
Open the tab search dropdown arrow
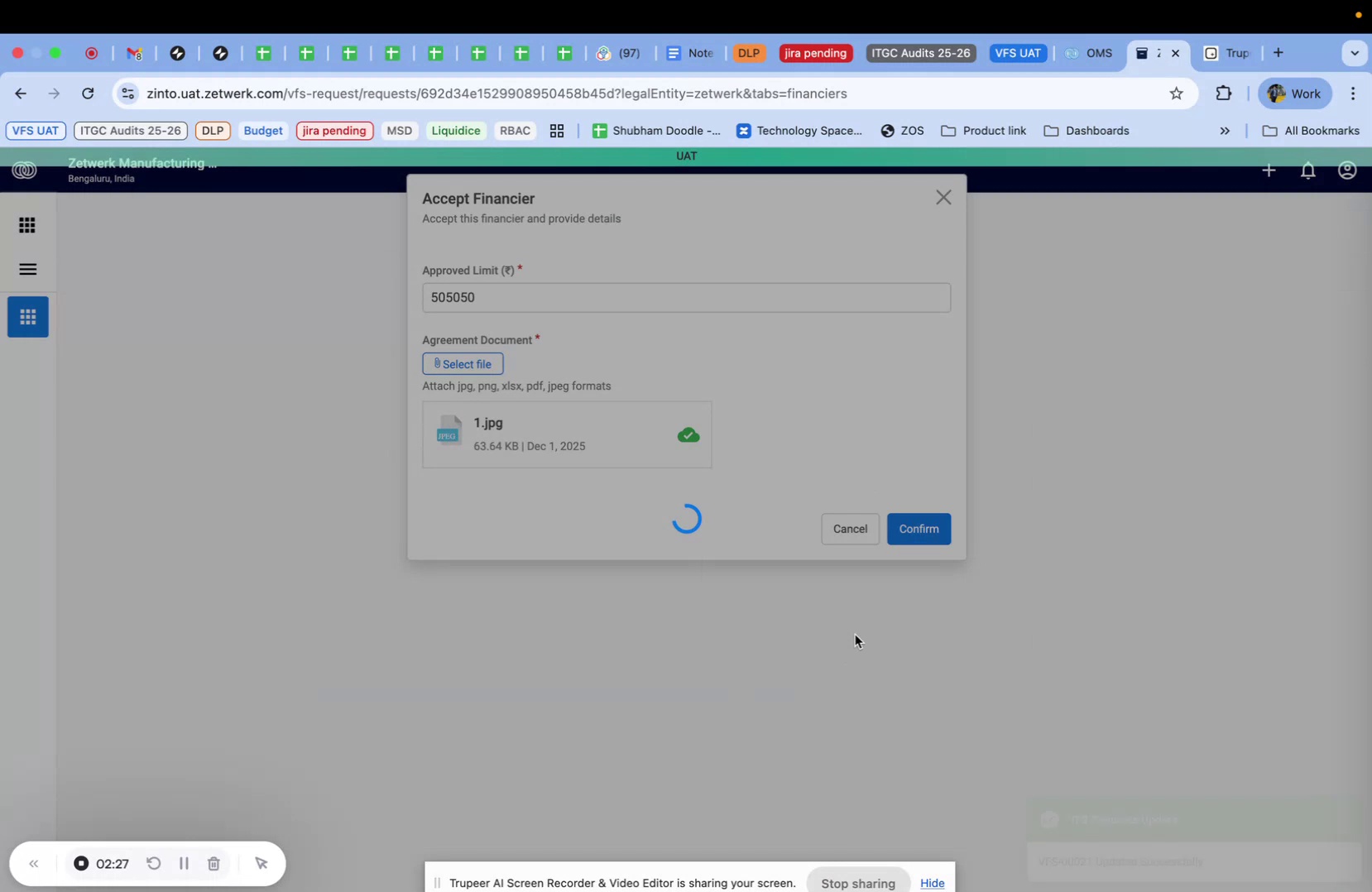tap(1355, 53)
